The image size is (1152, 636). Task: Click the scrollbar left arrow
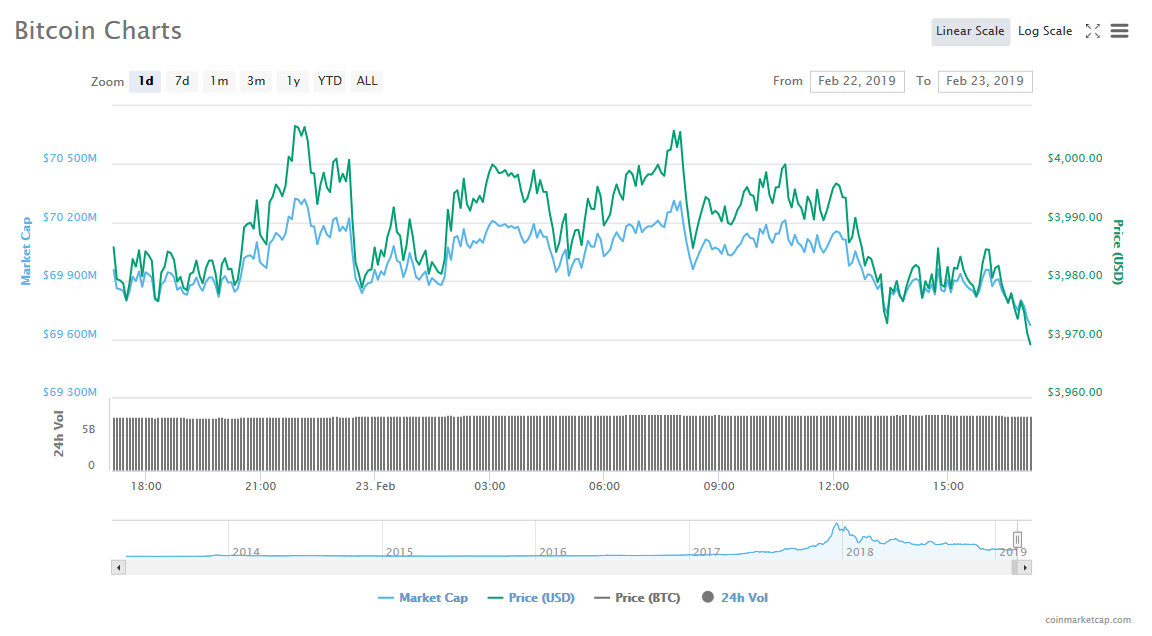pos(118,568)
